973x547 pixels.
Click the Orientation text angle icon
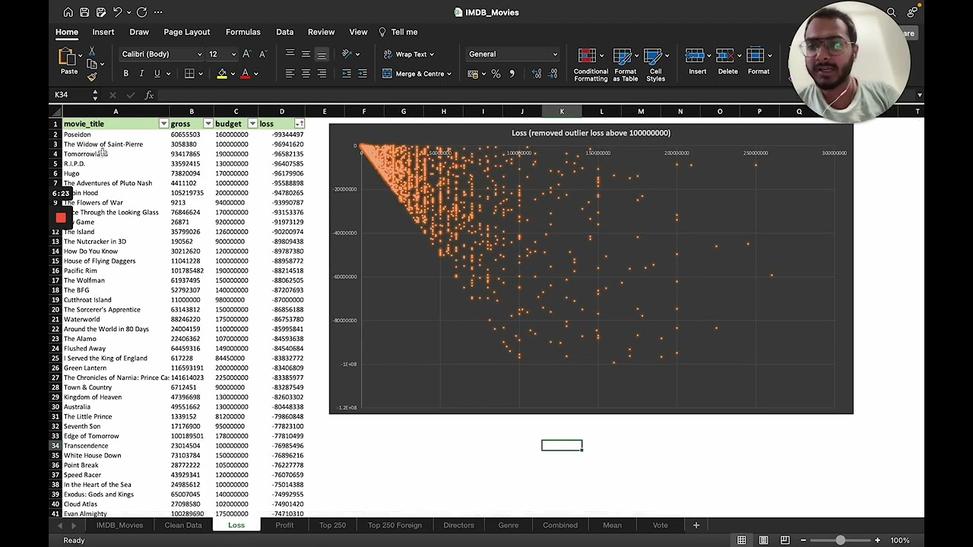(x=347, y=54)
